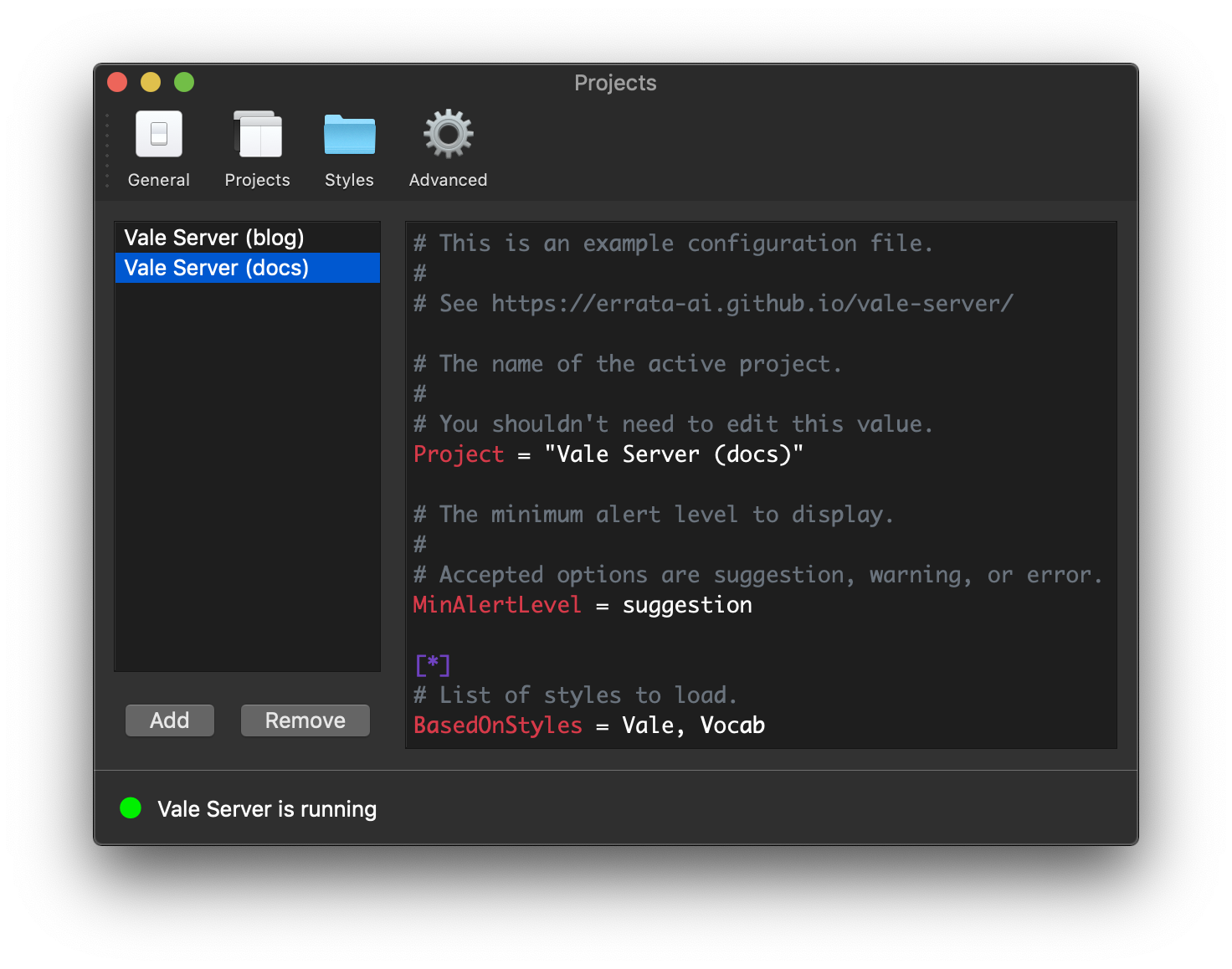Click the toolbar drag handle dots
Screen dimensions: 1232x969
click(107, 151)
